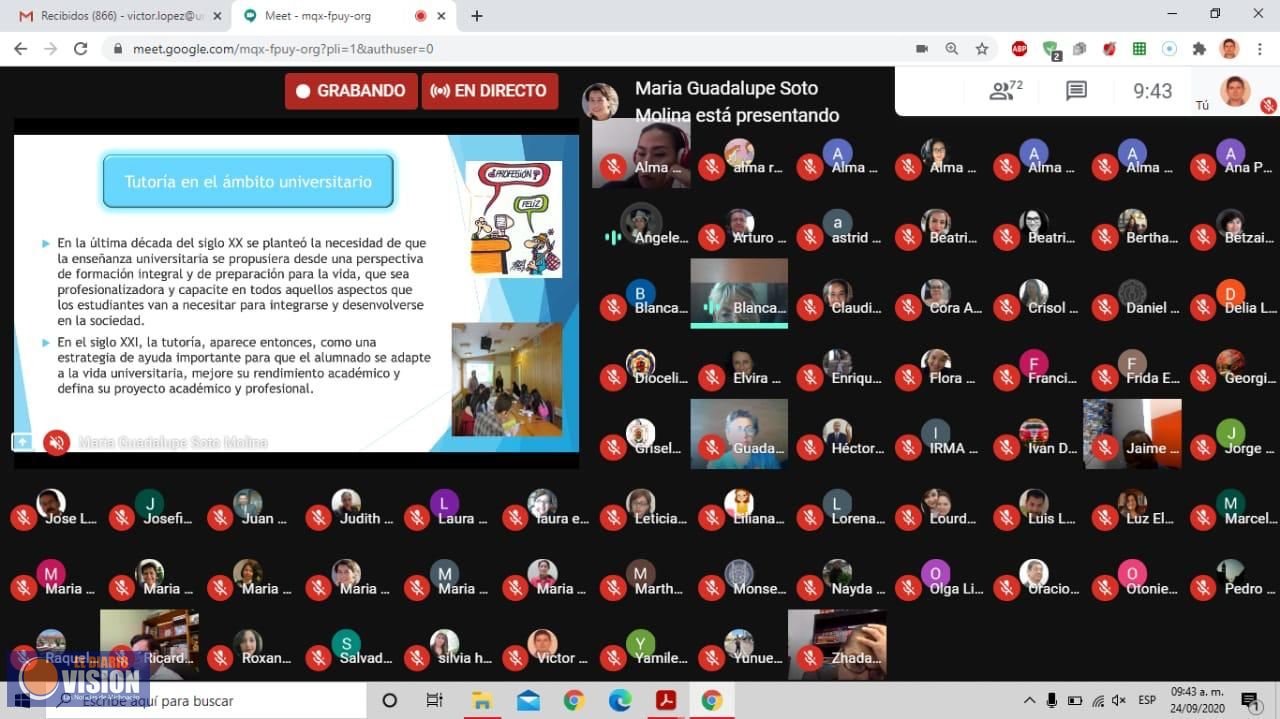Open the participants list showing 72 people
This screenshot has width=1280, height=719.
click(1005, 91)
